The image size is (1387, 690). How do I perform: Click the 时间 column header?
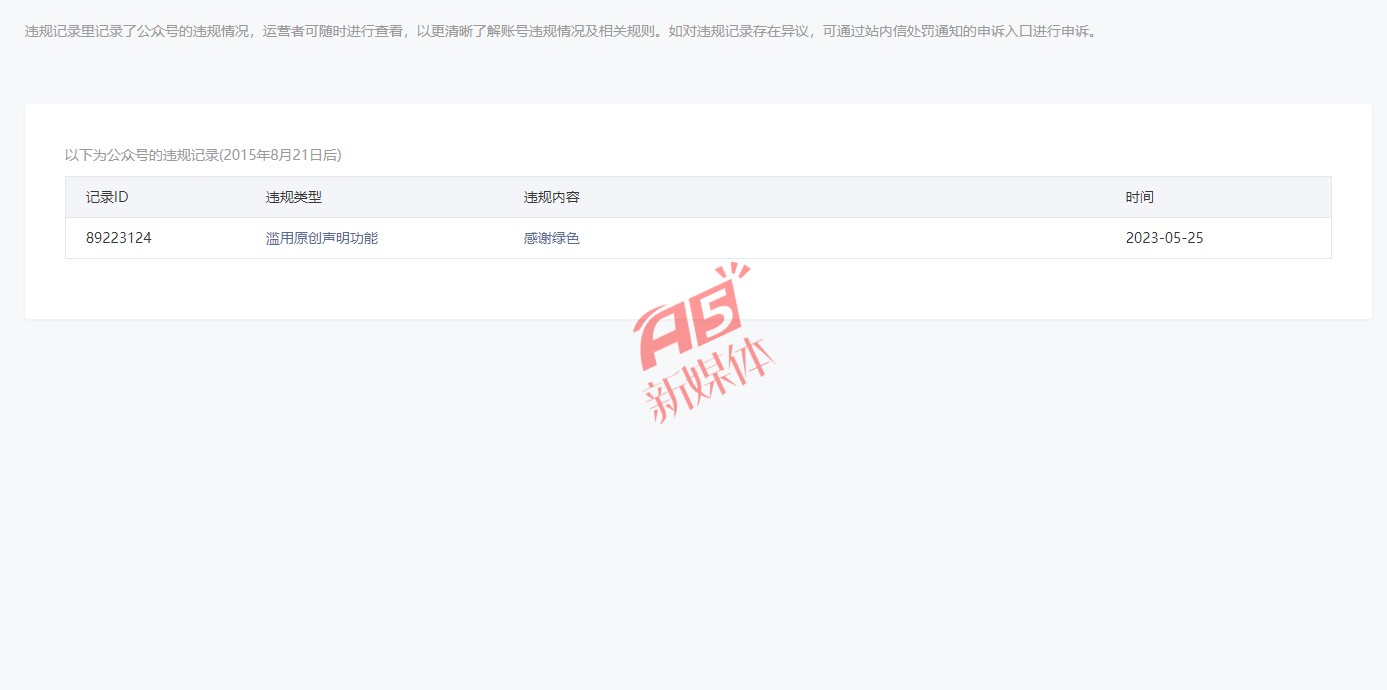[x=1139, y=197]
